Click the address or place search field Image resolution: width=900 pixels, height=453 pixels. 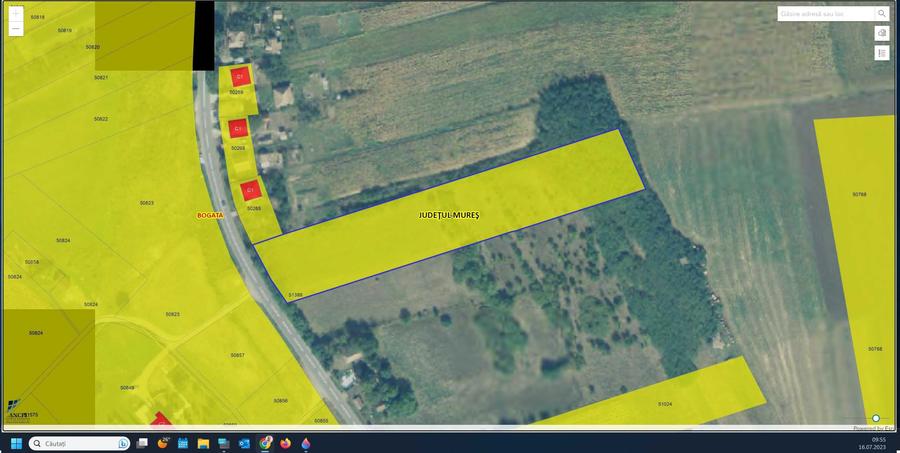point(825,13)
